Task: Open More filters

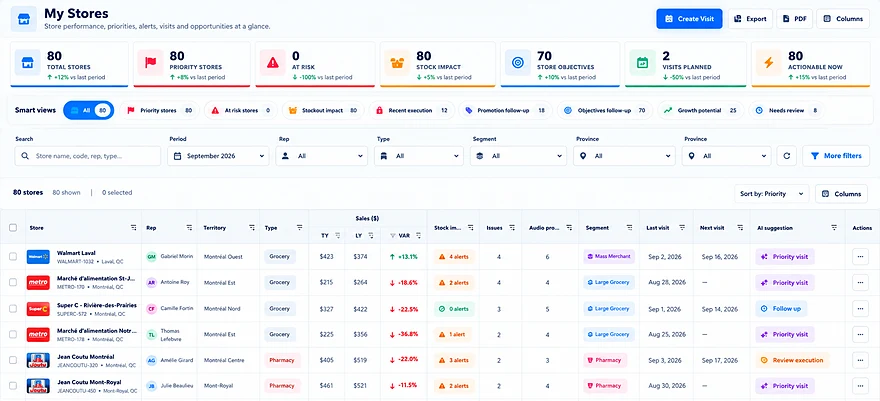Action: (836, 156)
